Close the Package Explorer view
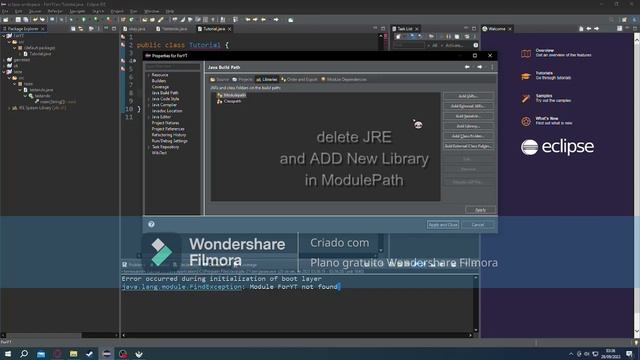 [42, 29]
